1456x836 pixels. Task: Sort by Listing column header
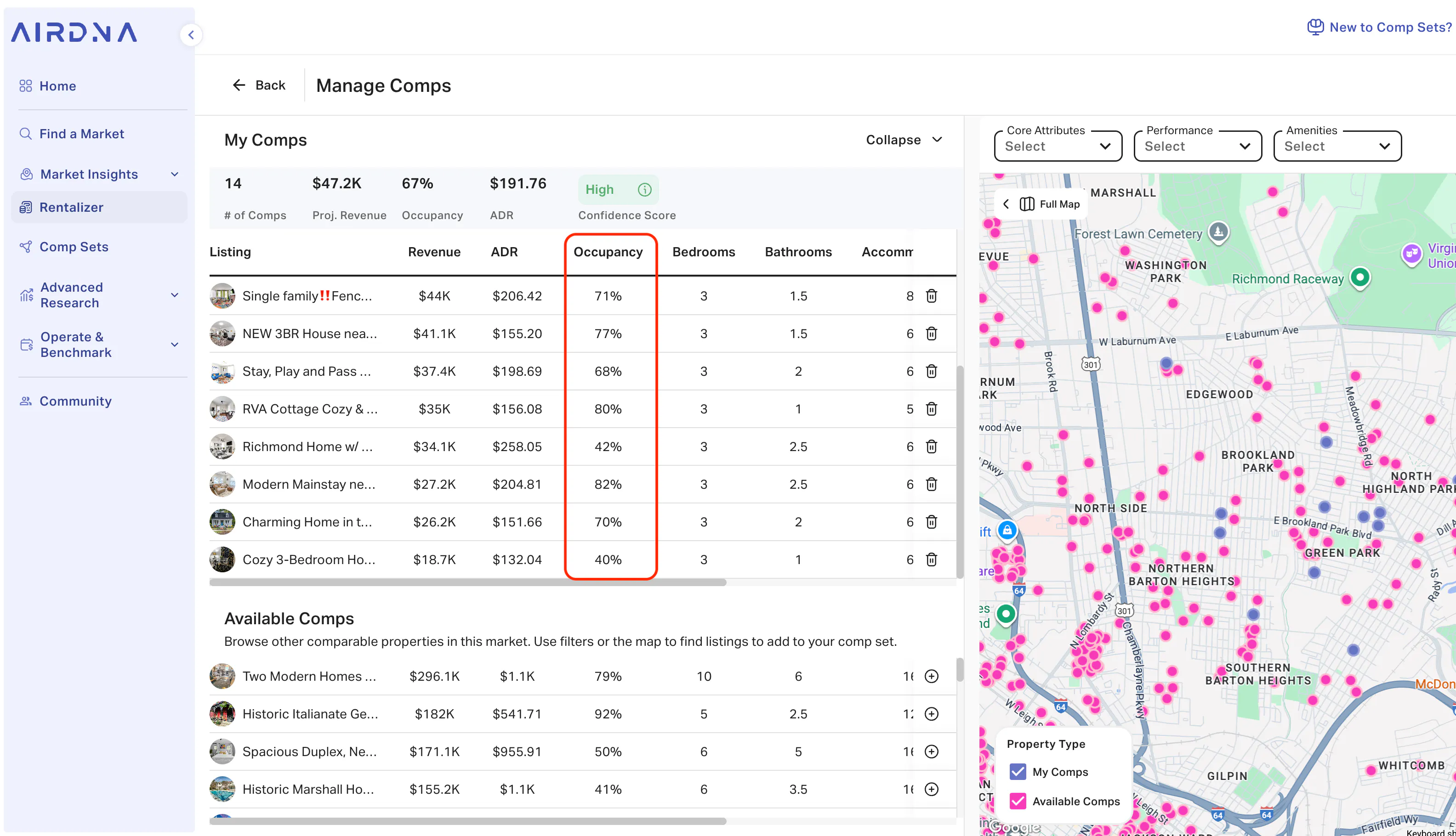[230, 252]
